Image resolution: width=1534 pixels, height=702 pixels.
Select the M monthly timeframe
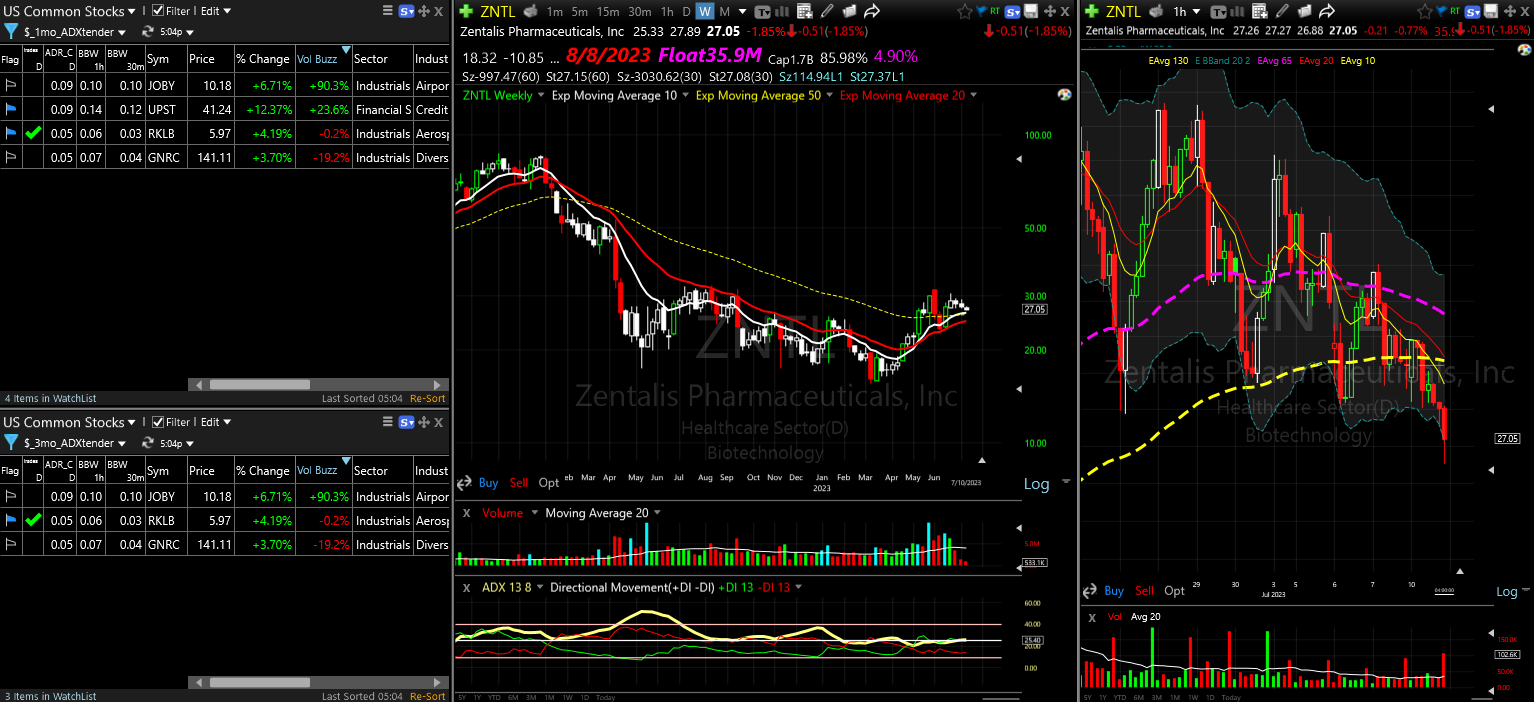pos(724,12)
